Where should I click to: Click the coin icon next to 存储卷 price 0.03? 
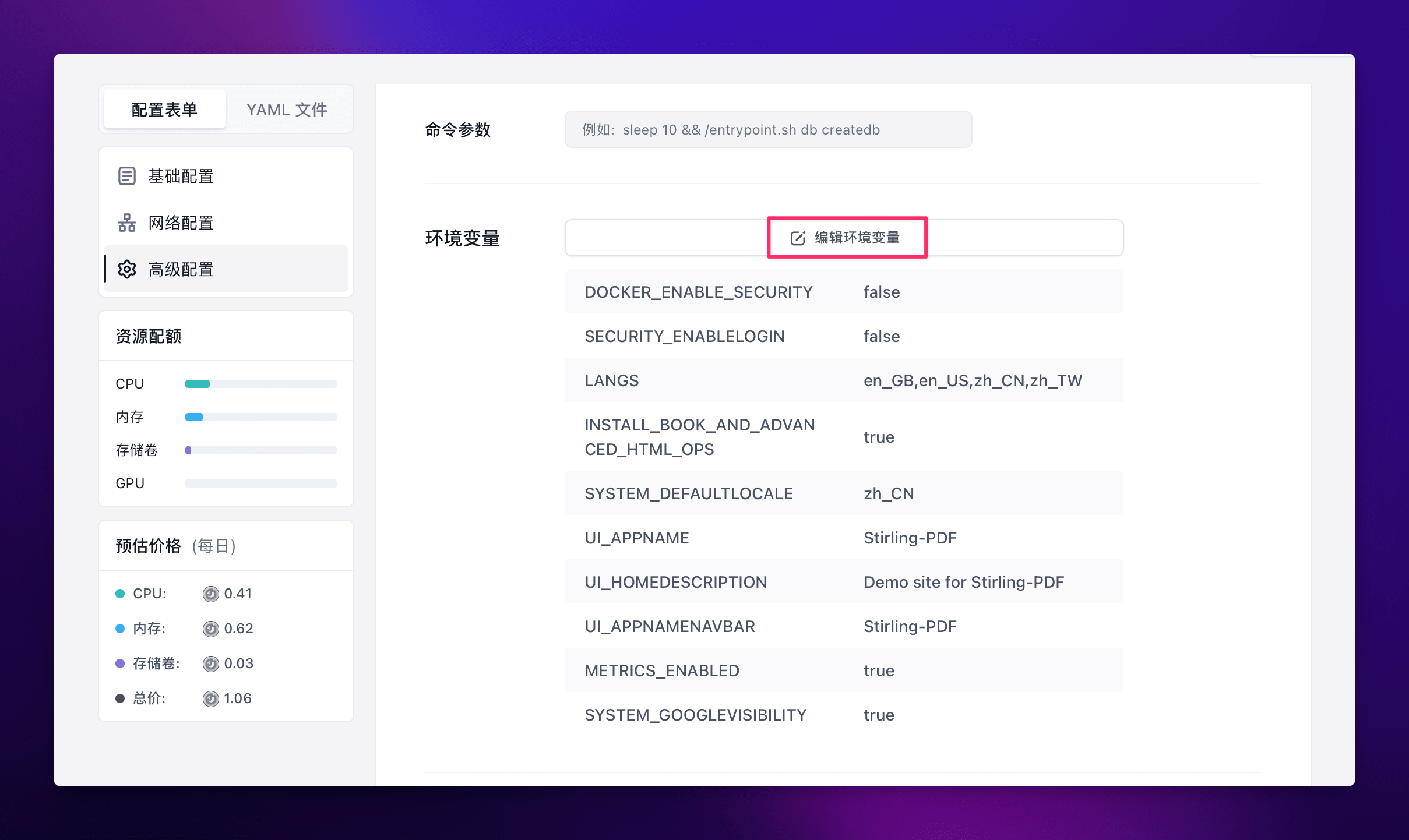click(212, 663)
